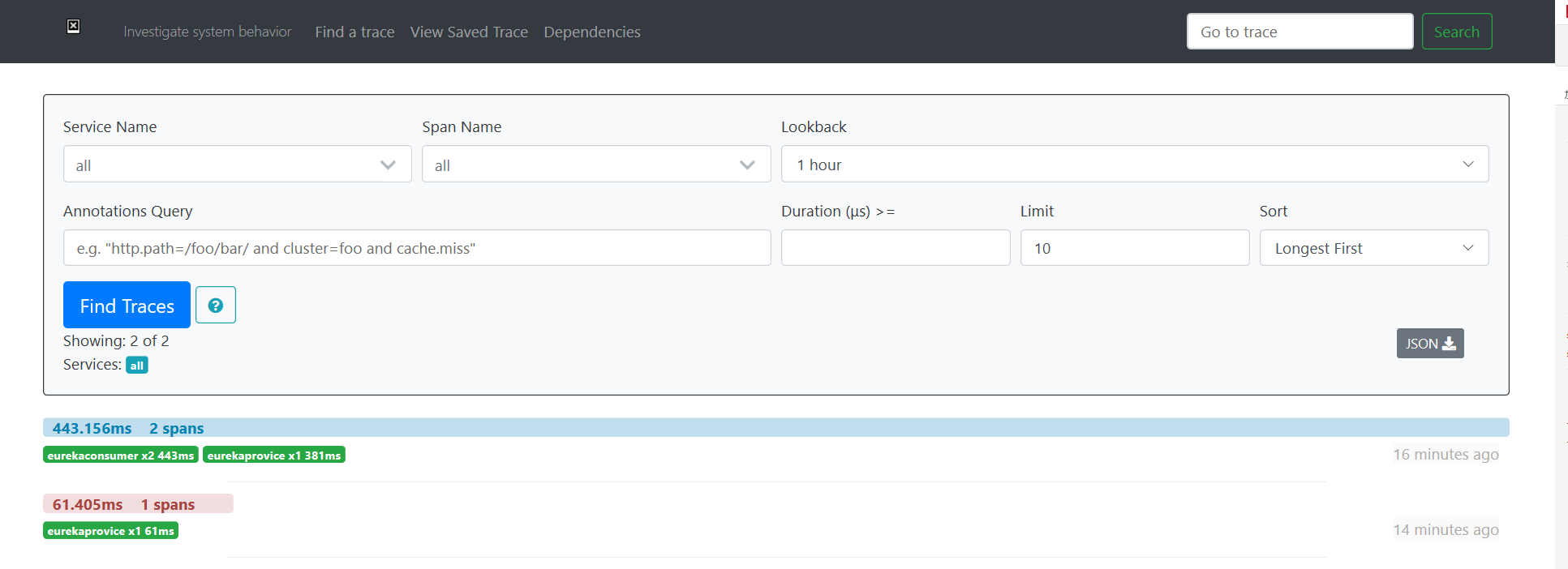Click the Services all badge
This screenshot has height=569, width=1568.
click(137, 366)
